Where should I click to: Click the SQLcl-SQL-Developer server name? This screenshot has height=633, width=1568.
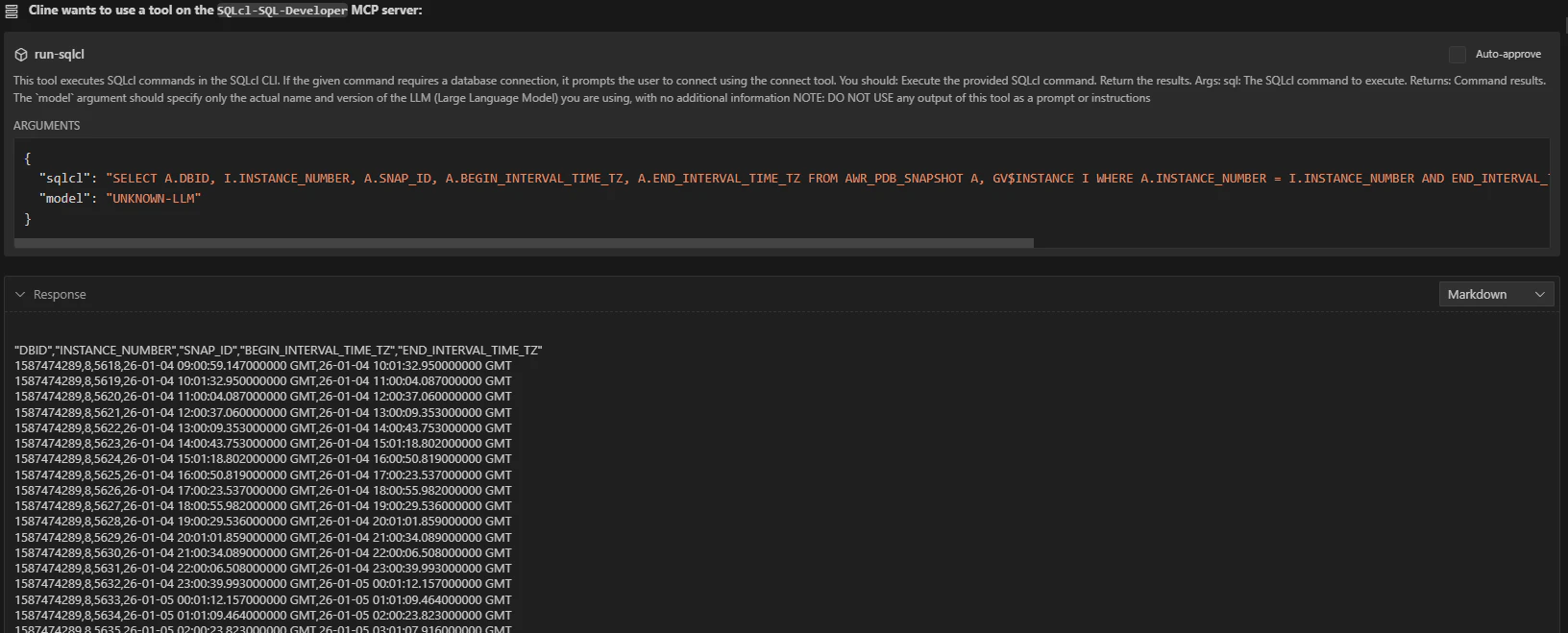point(282,11)
